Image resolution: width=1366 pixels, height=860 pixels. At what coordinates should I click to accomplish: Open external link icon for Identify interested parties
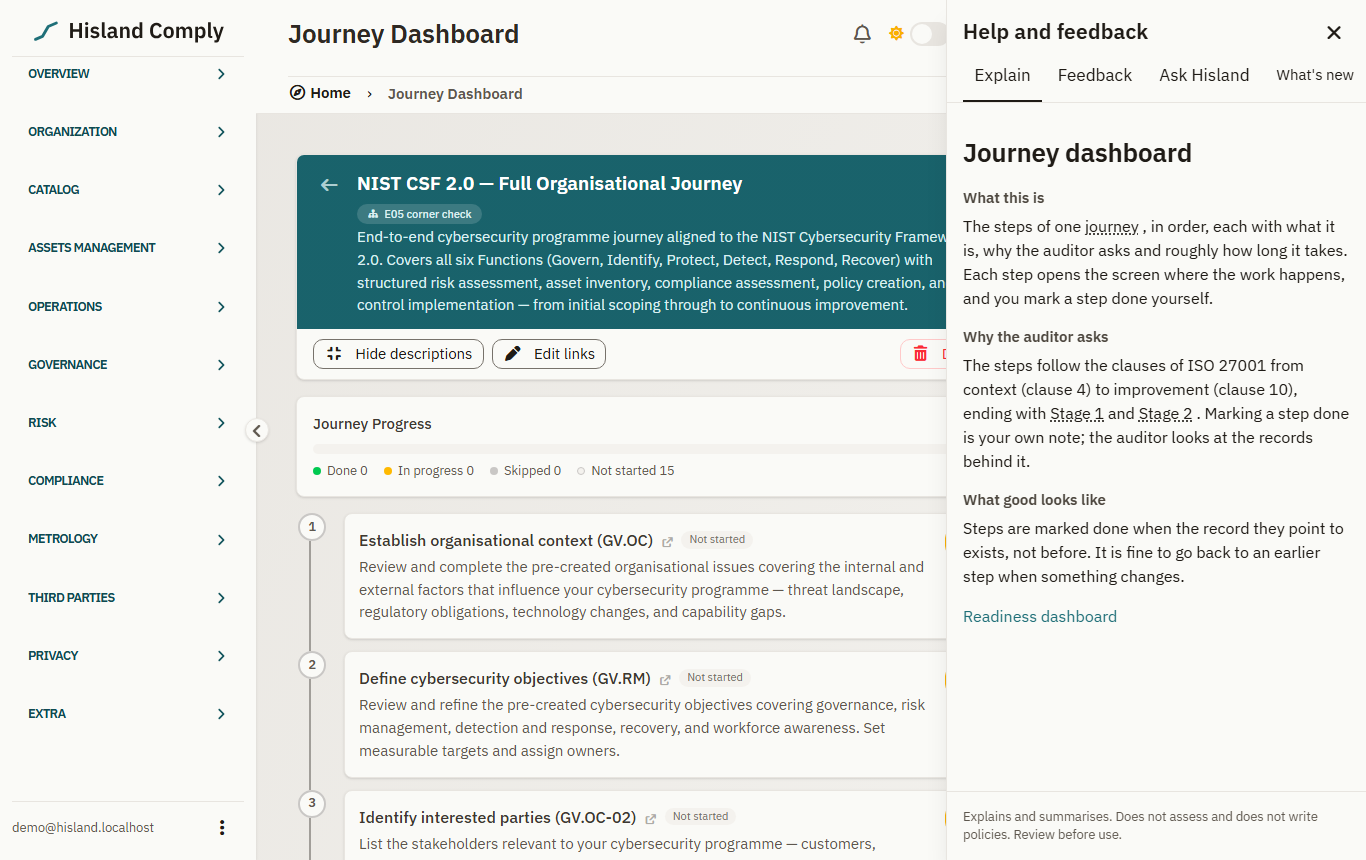pyautogui.click(x=651, y=818)
